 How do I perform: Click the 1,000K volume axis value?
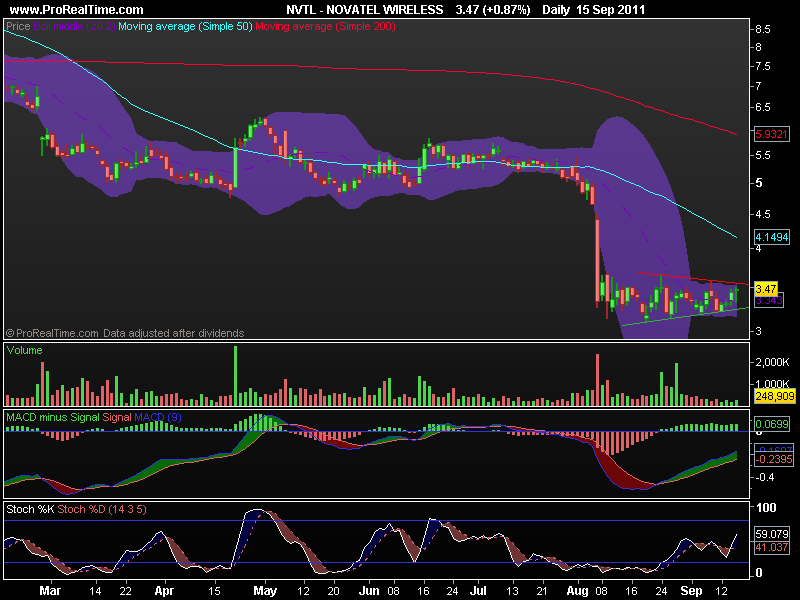[772, 384]
